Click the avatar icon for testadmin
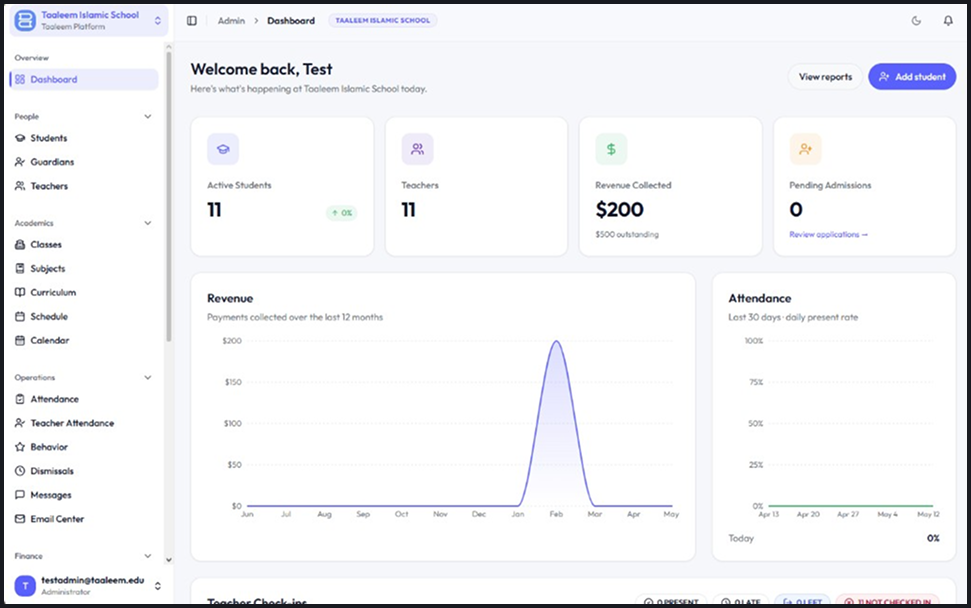The height and width of the screenshot is (608, 971). 25,585
